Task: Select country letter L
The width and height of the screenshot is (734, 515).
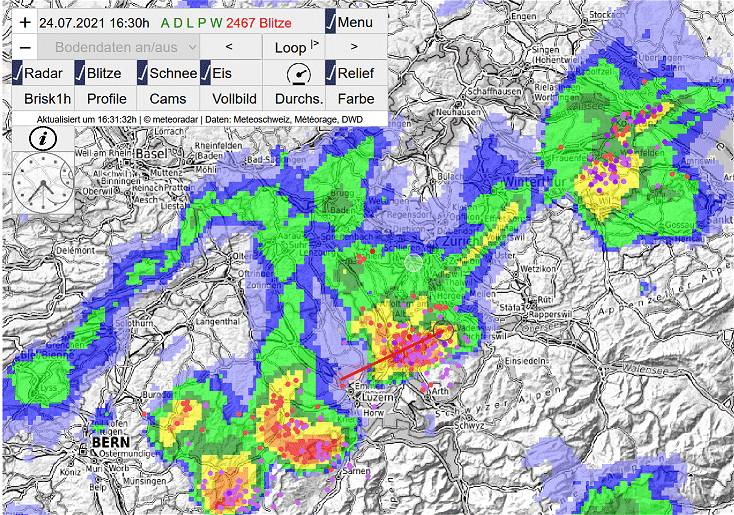Action: click(190, 23)
